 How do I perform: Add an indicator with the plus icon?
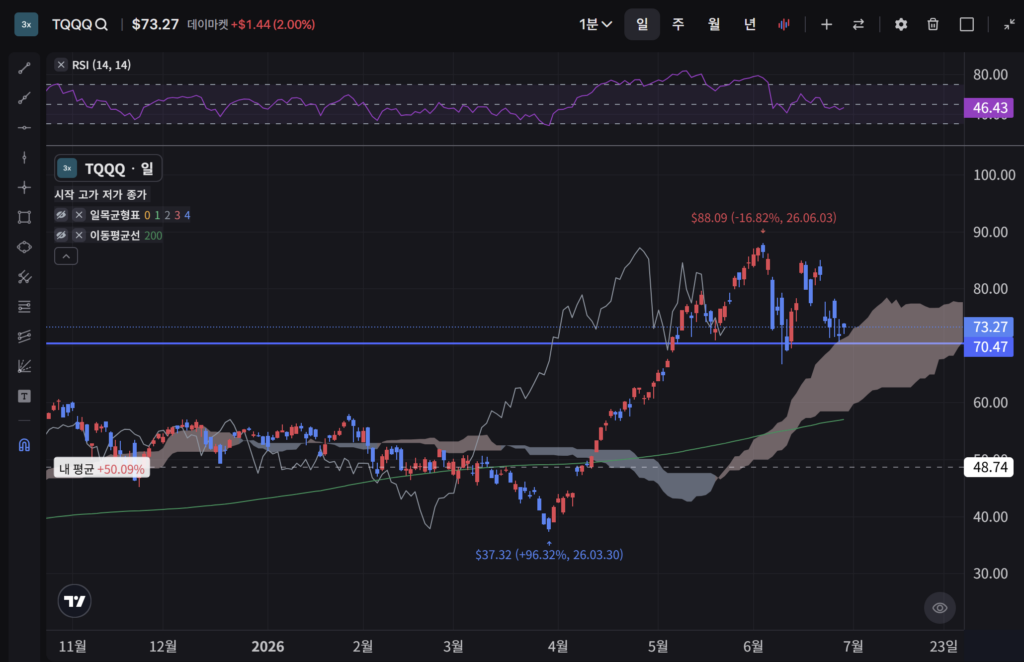[826, 25]
